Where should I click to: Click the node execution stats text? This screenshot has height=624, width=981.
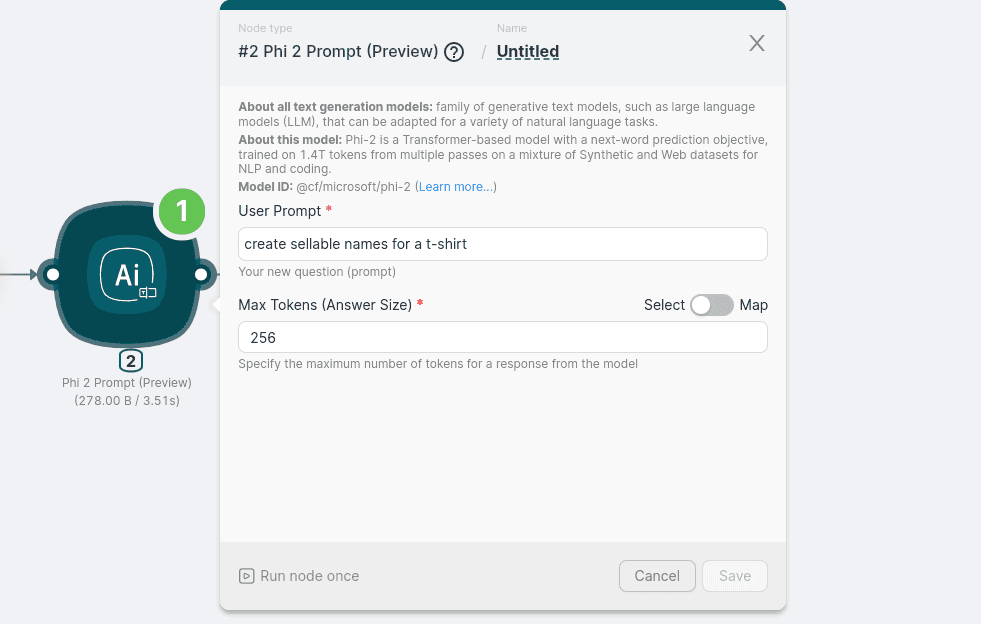coord(127,401)
